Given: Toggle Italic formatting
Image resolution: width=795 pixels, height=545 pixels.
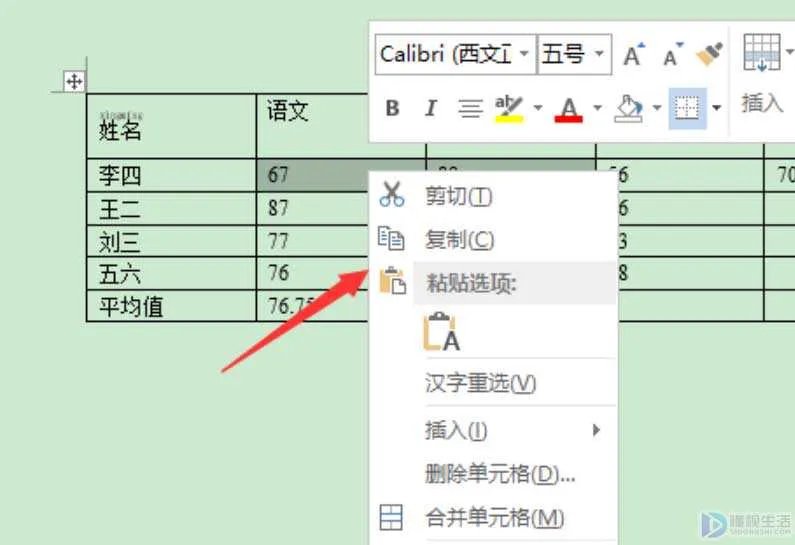Looking at the screenshot, I should click(x=430, y=108).
